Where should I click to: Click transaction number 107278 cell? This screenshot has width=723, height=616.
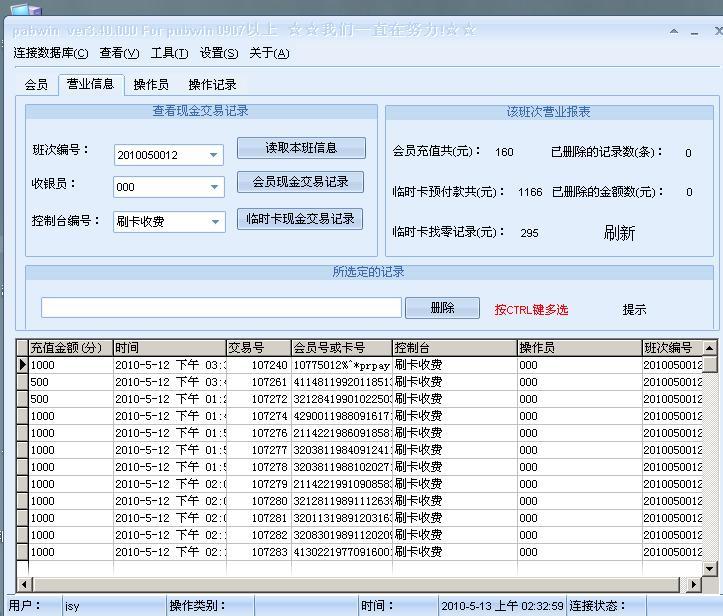[259, 467]
